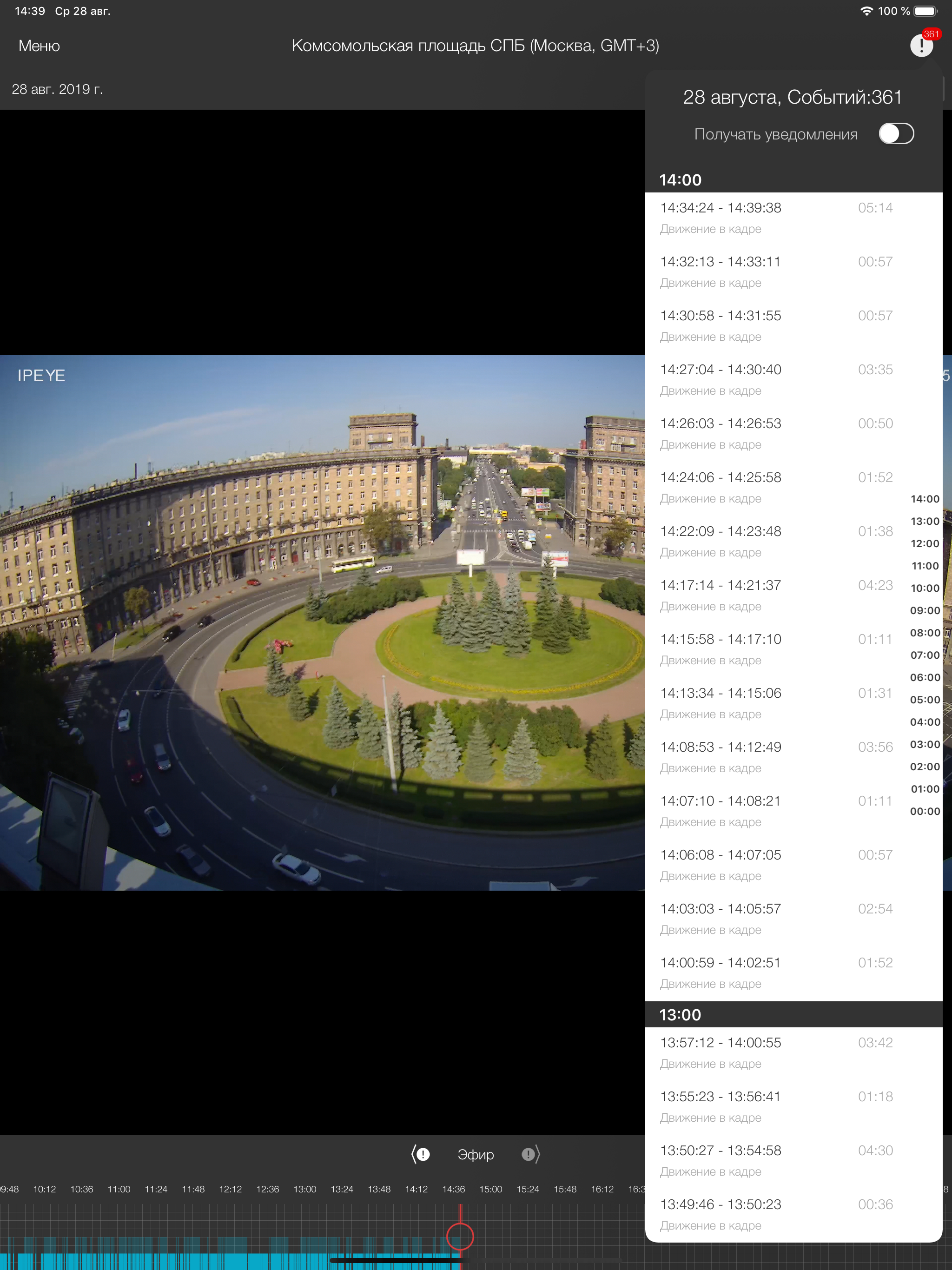Open event 14:06:08 - 14:07:05
The width and height of the screenshot is (952, 1270).
tap(793, 866)
